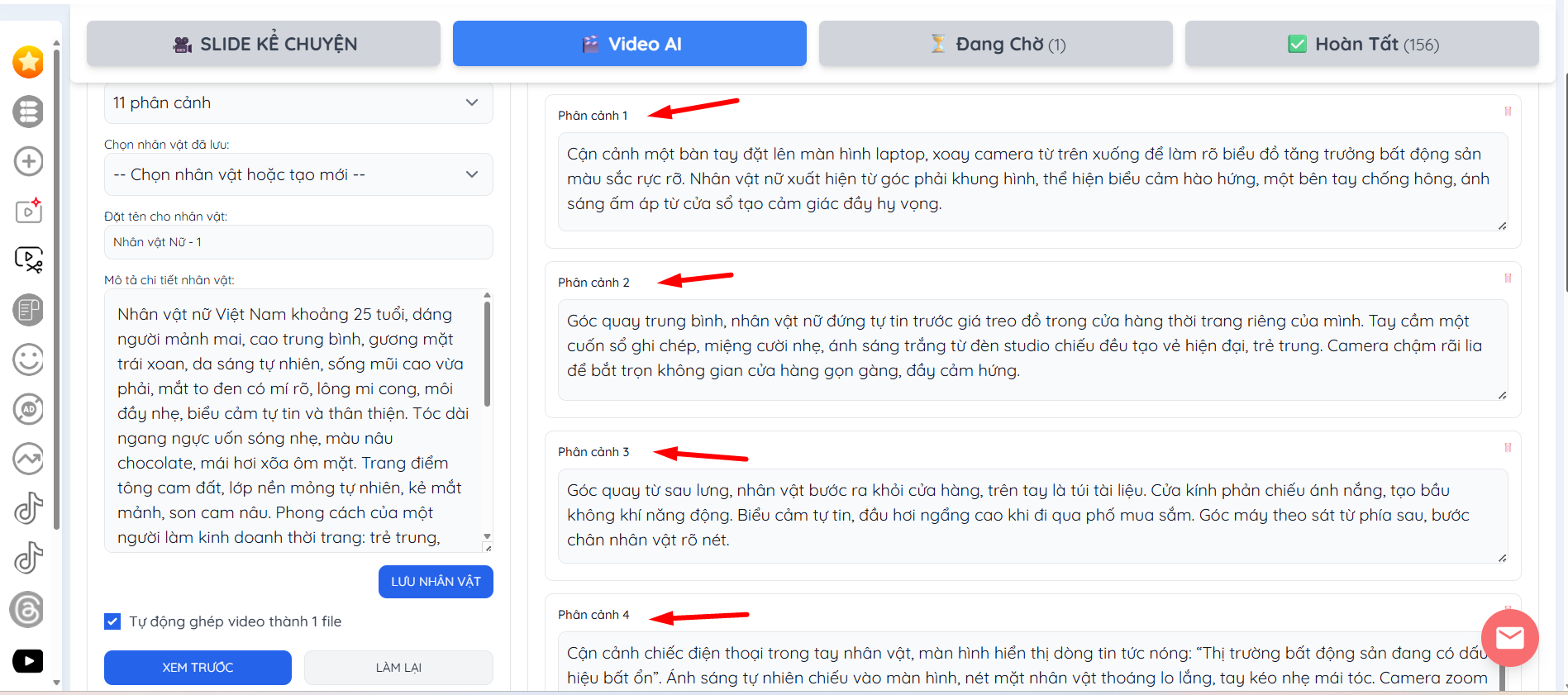Open the AD blocked circle icon
1568x695 pixels.
pyautogui.click(x=28, y=409)
